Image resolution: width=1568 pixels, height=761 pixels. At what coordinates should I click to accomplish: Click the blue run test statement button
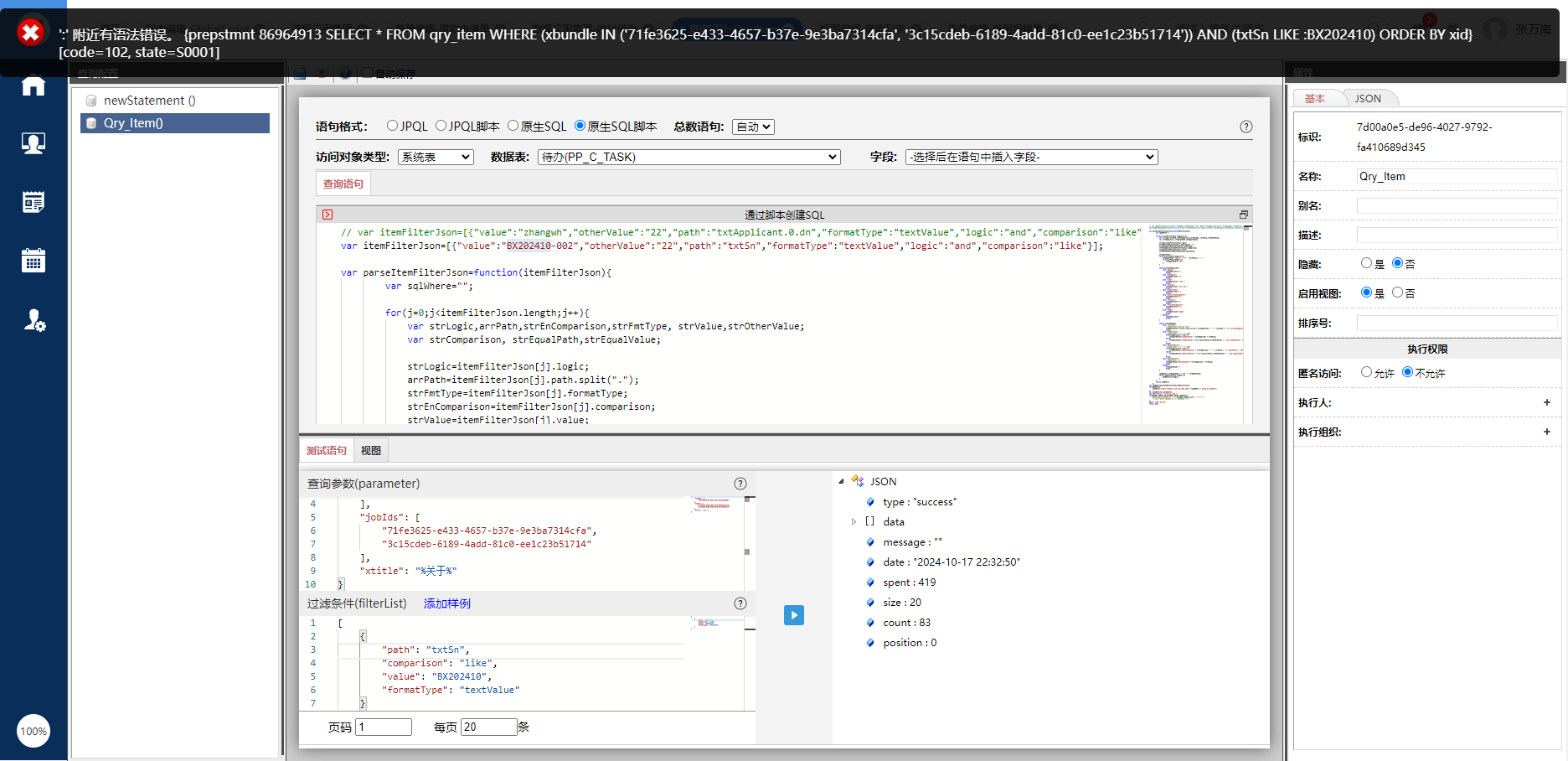pyautogui.click(x=793, y=615)
